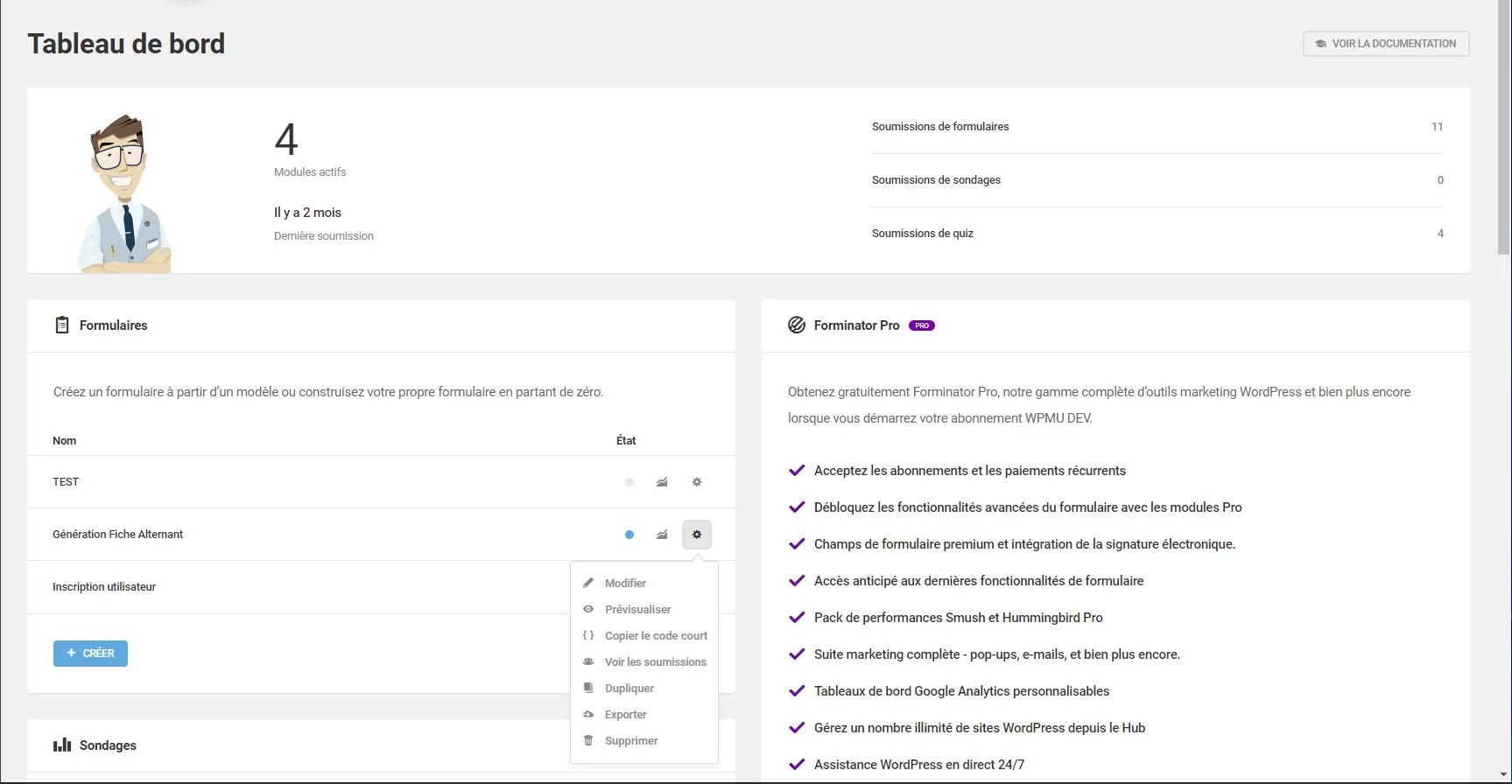
Task: Select Modifier in the dropdown menu
Action: pyautogui.click(x=644, y=584)
